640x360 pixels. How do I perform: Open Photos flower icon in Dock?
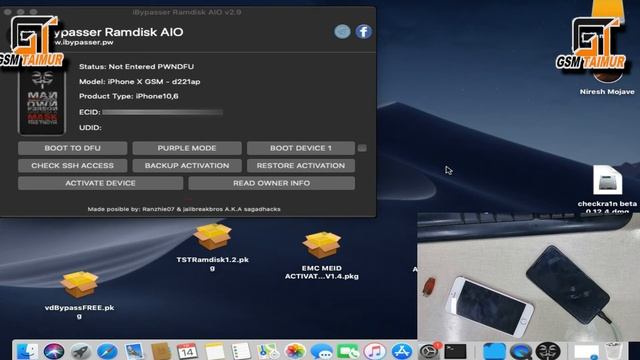294,351
